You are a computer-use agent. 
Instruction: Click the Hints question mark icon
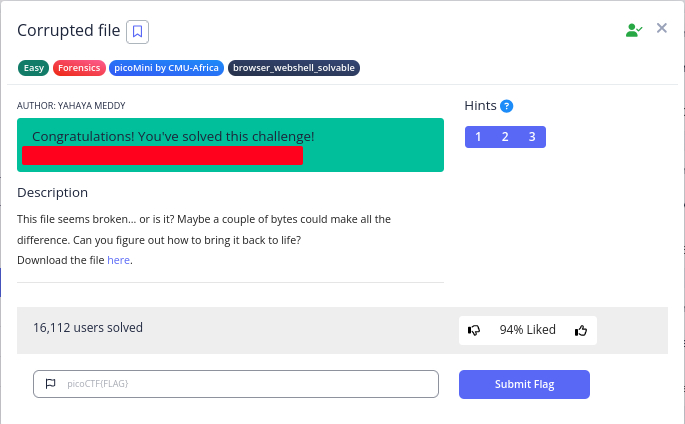(x=507, y=106)
